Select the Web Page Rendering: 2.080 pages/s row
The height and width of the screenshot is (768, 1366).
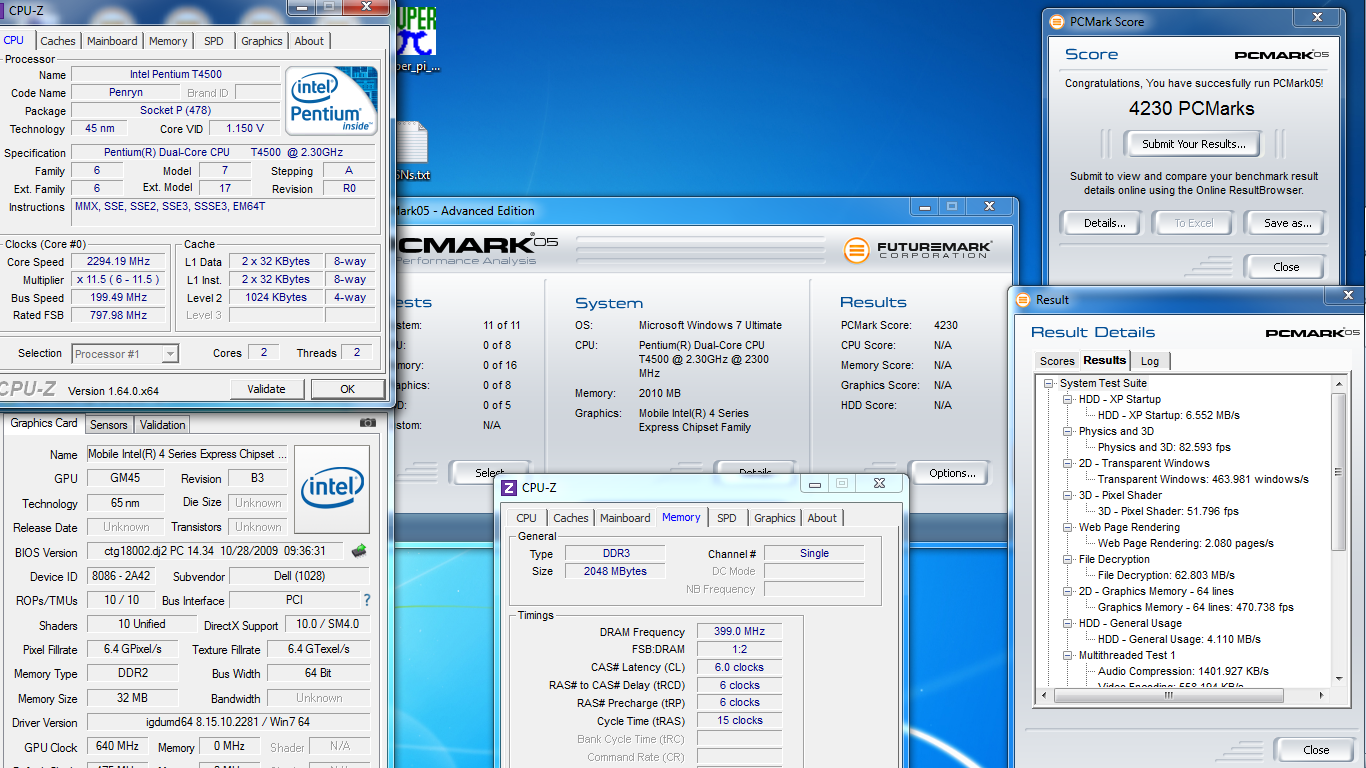1186,543
